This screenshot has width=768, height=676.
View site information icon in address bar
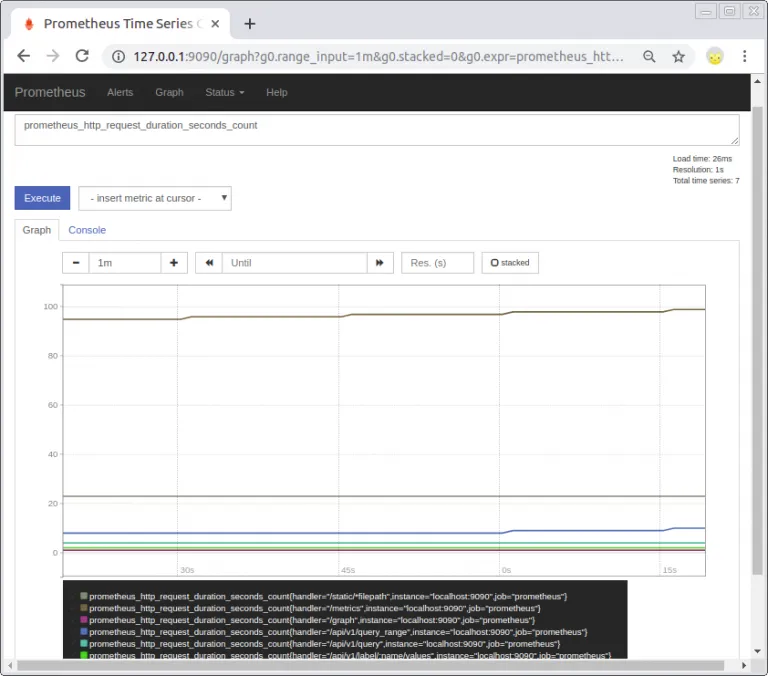118,56
